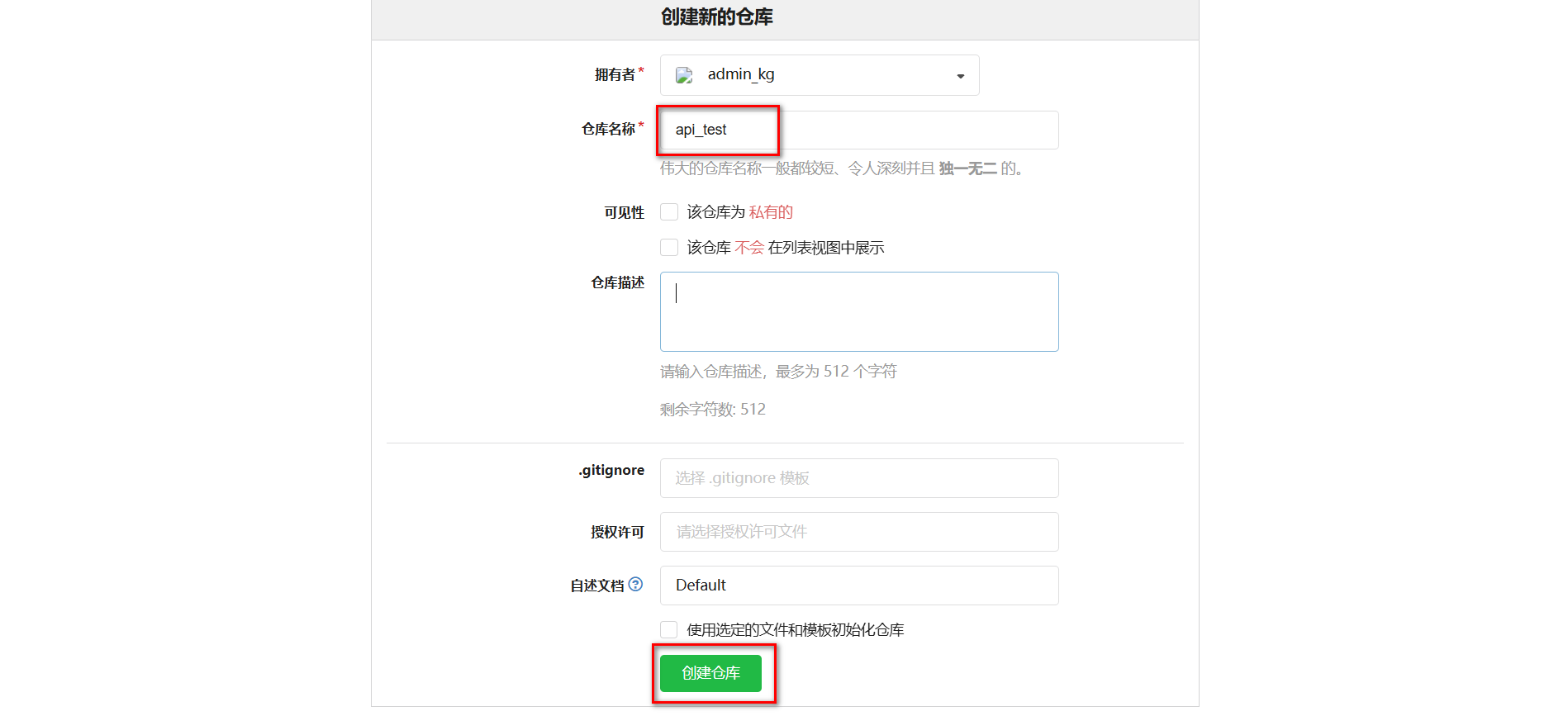
Task: Click the 私有的 label text
Action: 771,212
